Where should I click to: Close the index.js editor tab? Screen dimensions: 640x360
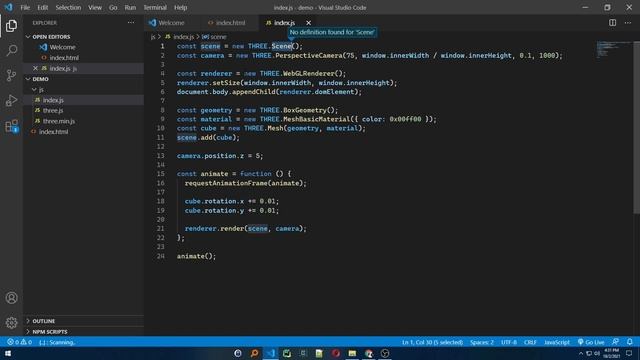[x=309, y=23]
